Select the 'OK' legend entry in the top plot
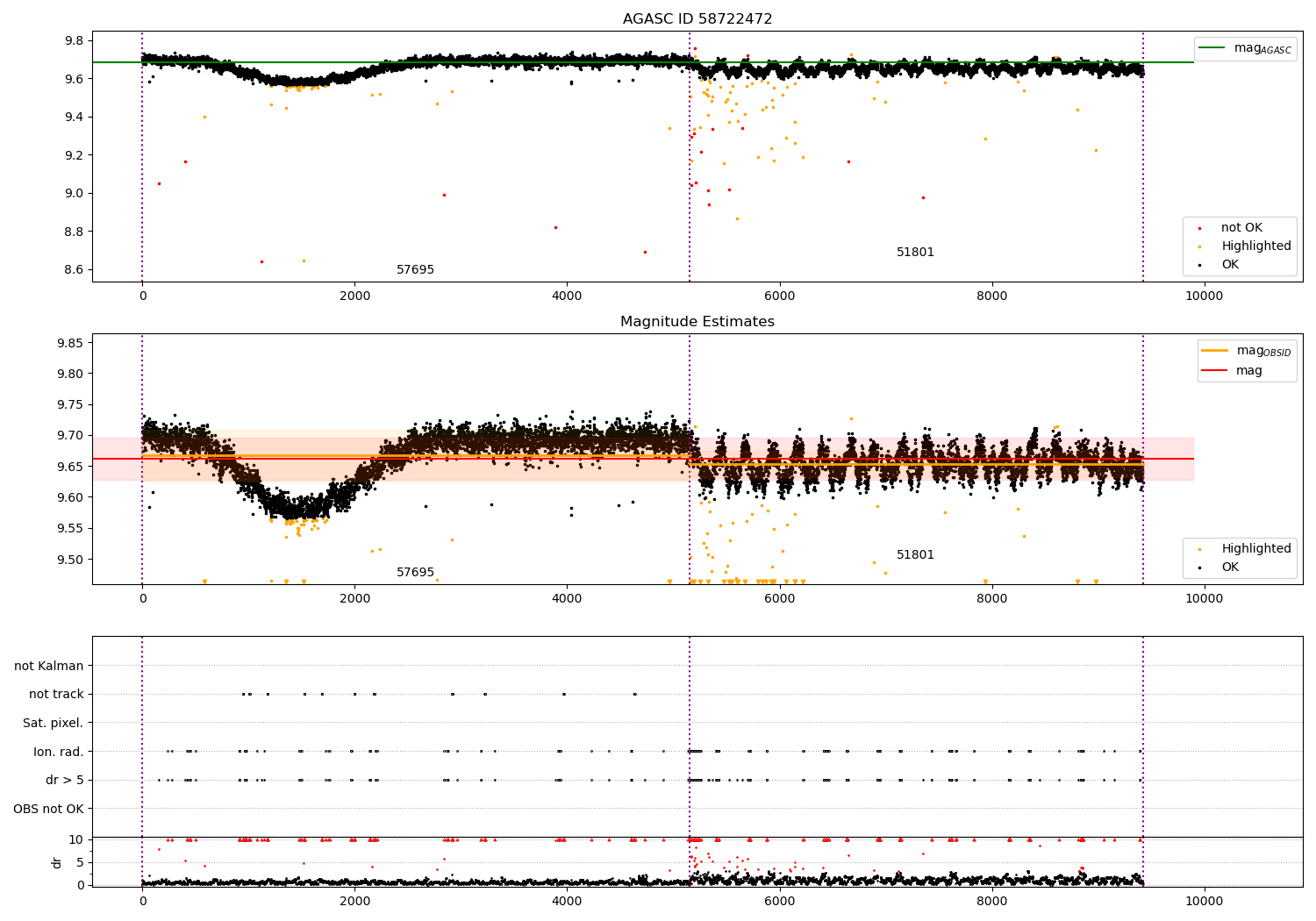Screen dimensions: 1316x921 click(x=1220, y=265)
